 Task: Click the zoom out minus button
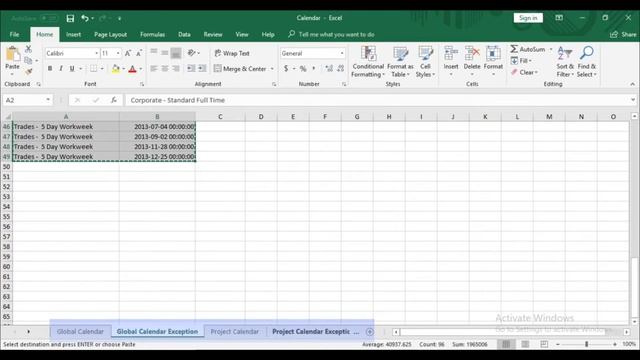[558, 344]
